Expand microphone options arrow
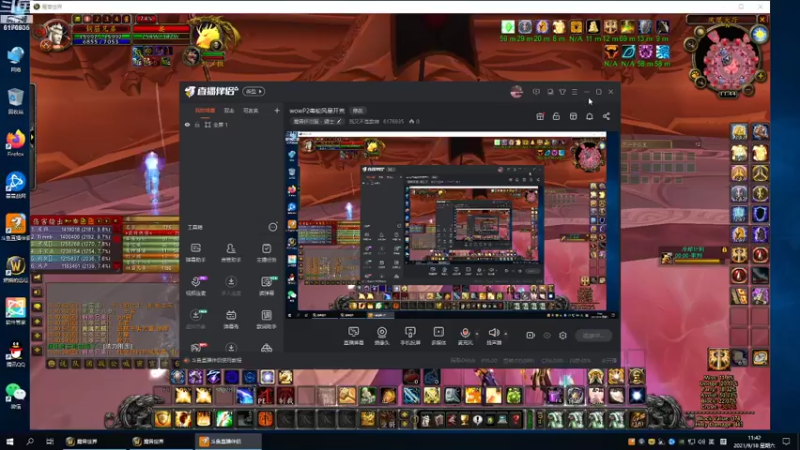Viewport: 800px width, 450px height. coord(477,334)
